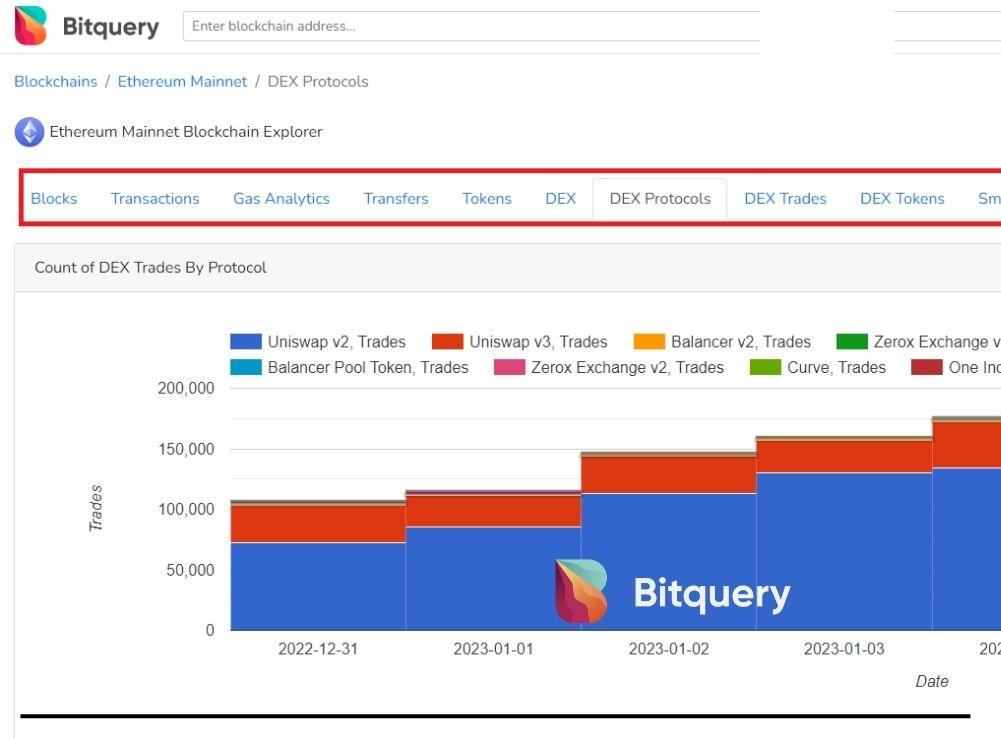This screenshot has width=1001, height=739.
Task: Toggle the Balancer v2, Trades legend label
Action: click(x=741, y=342)
